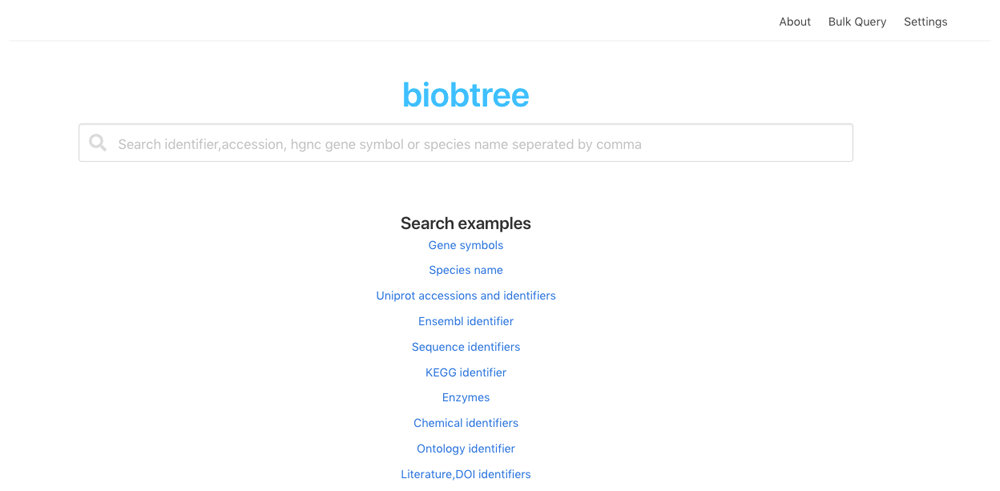Go to Bulk Query
Screen dimensions: 1000x491
[856, 21]
